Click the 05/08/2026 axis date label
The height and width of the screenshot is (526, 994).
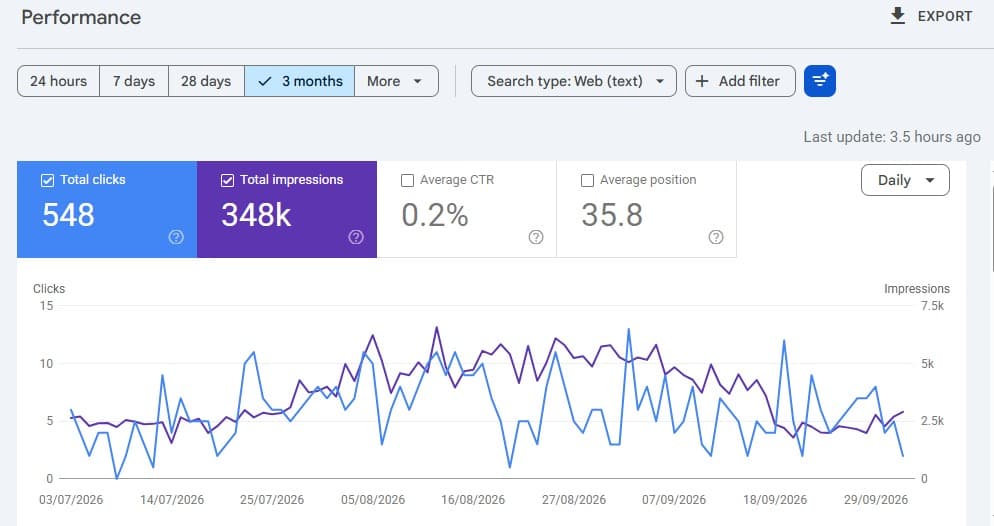pyautogui.click(x=373, y=499)
